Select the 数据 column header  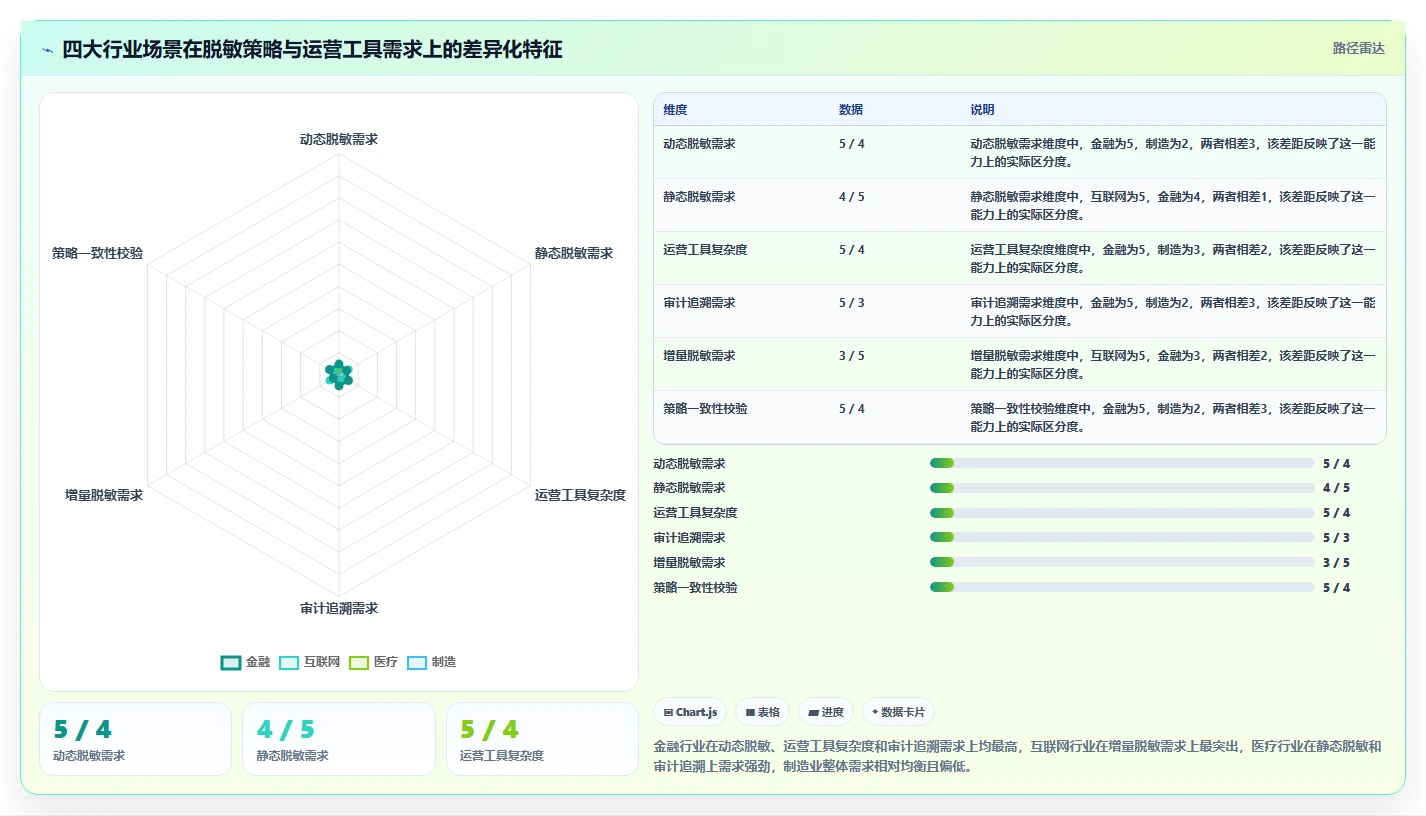pos(851,110)
